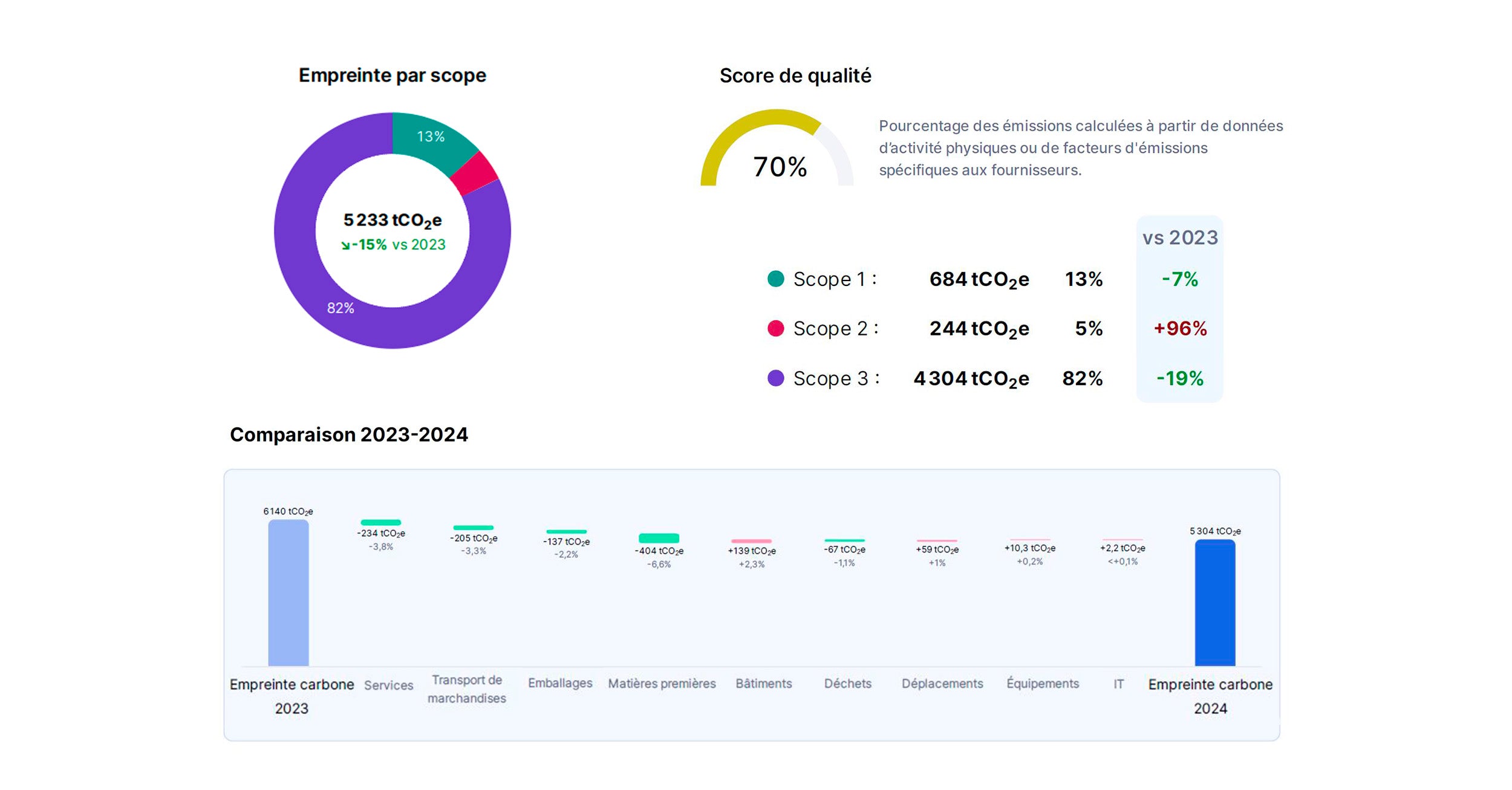The height and width of the screenshot is (790, 1512).
Task: Click the green down arrow beside -15%
Action: pos(345,245)
